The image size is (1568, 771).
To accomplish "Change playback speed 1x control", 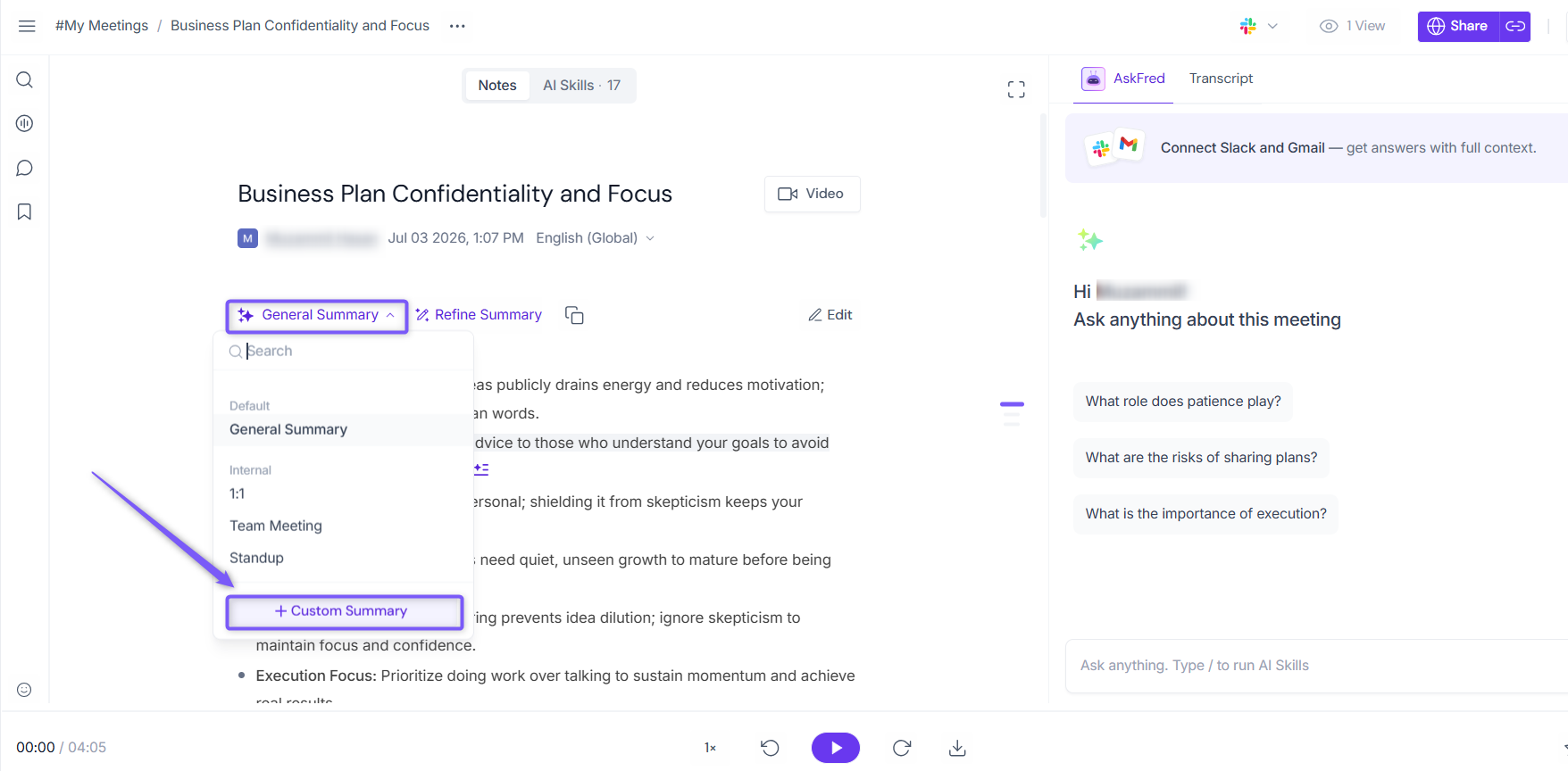I will pos(711,748).
